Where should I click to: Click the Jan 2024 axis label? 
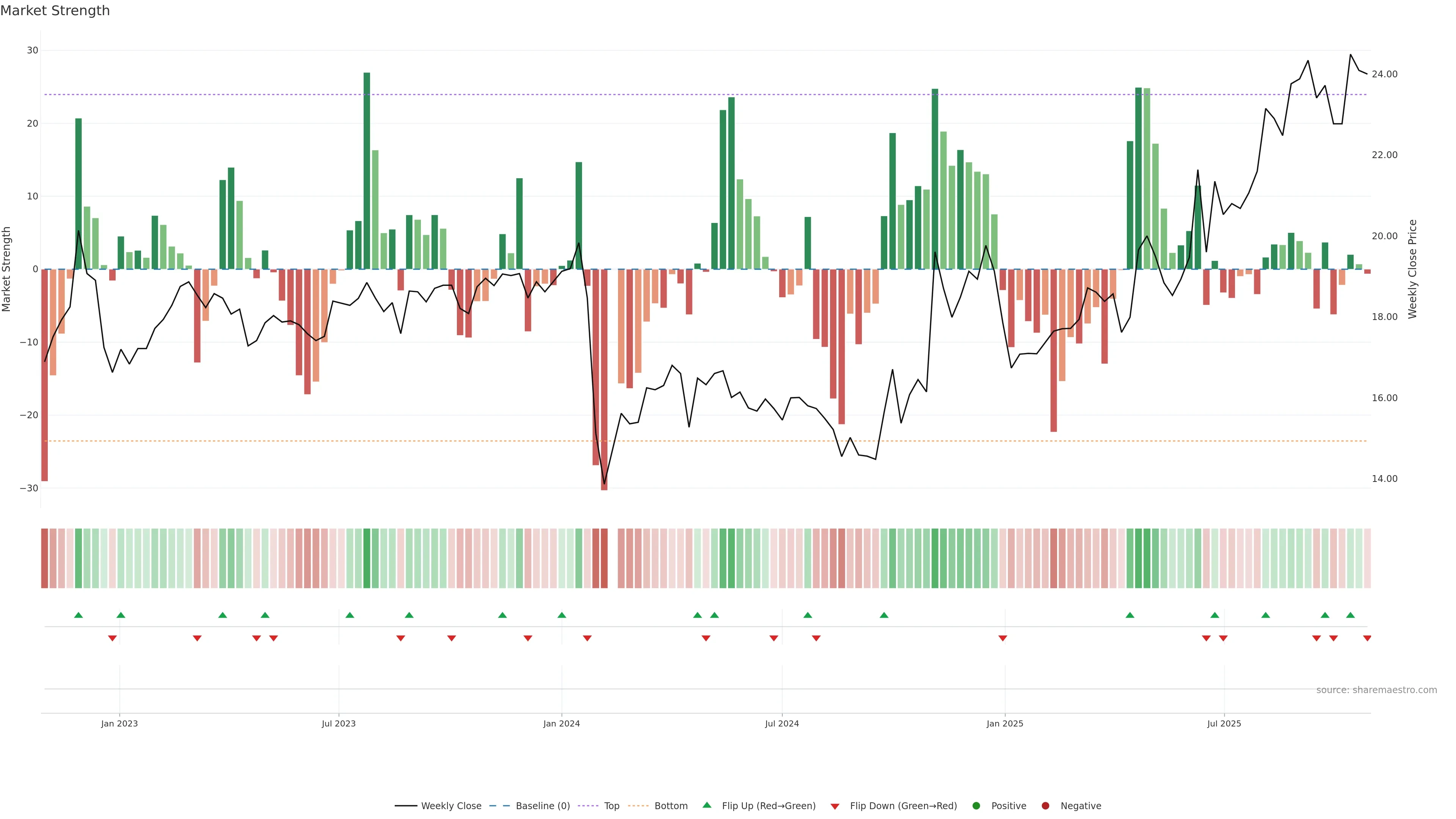pos(561,723)
